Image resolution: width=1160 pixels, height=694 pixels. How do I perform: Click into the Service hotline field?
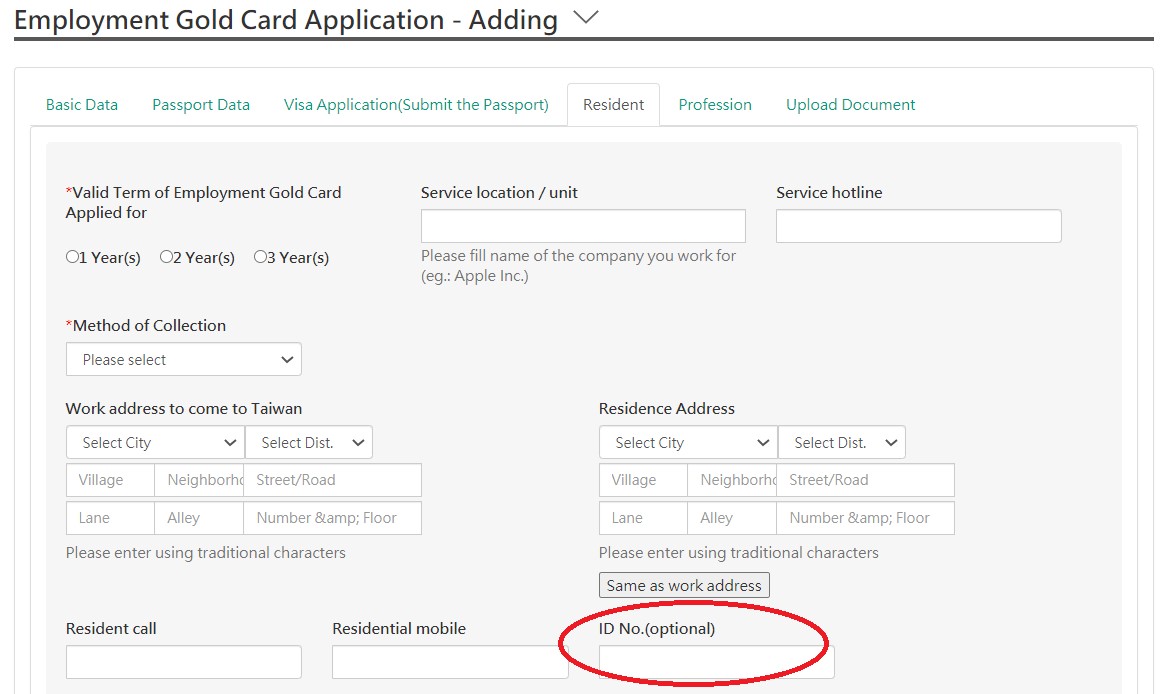[x=919, y=226]
